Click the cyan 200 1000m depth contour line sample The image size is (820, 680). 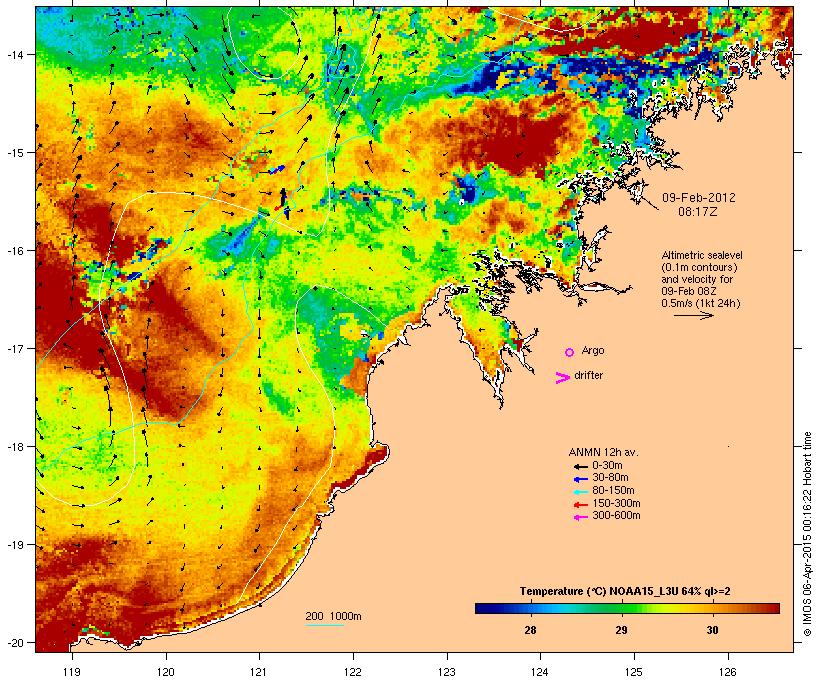click(x=325, y=626)
